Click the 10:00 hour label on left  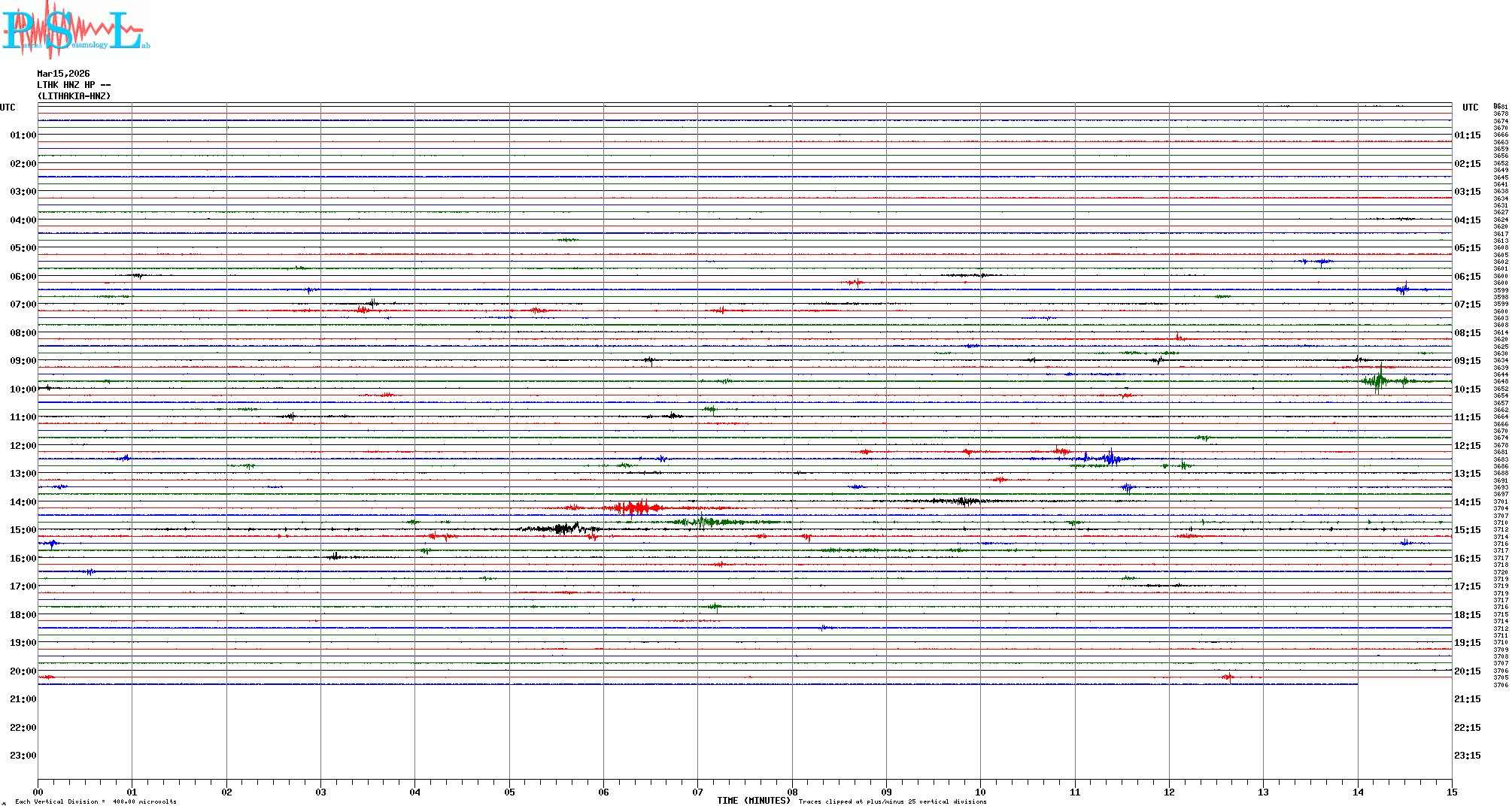(23, 389)
